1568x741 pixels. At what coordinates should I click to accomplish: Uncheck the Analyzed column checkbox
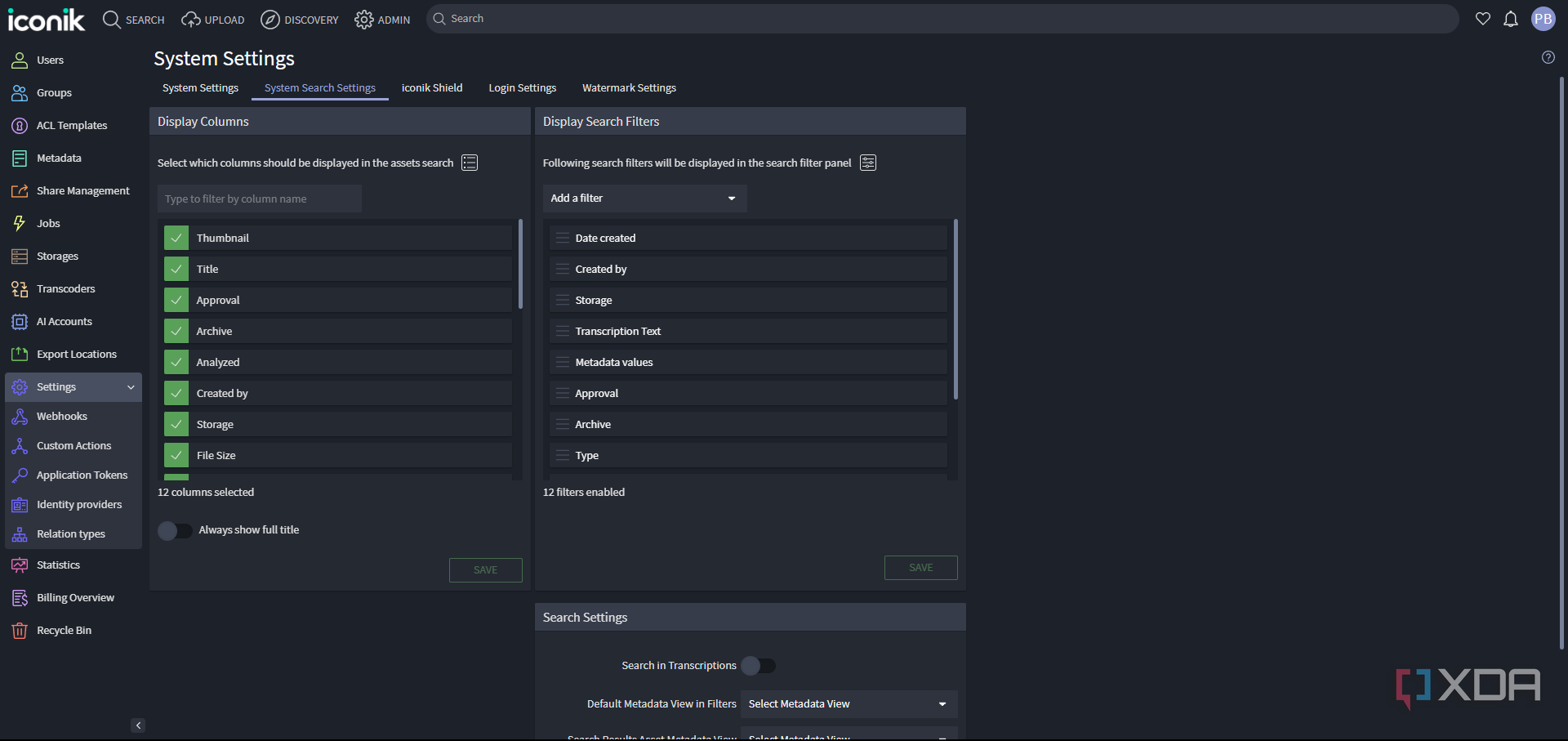pyautogui.click(x=176, y=362)
